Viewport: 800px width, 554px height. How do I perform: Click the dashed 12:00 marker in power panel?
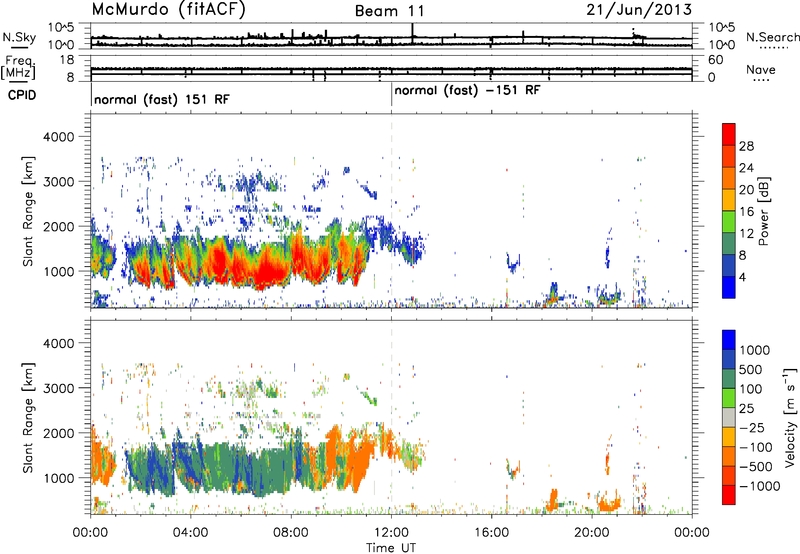(391, 211)
